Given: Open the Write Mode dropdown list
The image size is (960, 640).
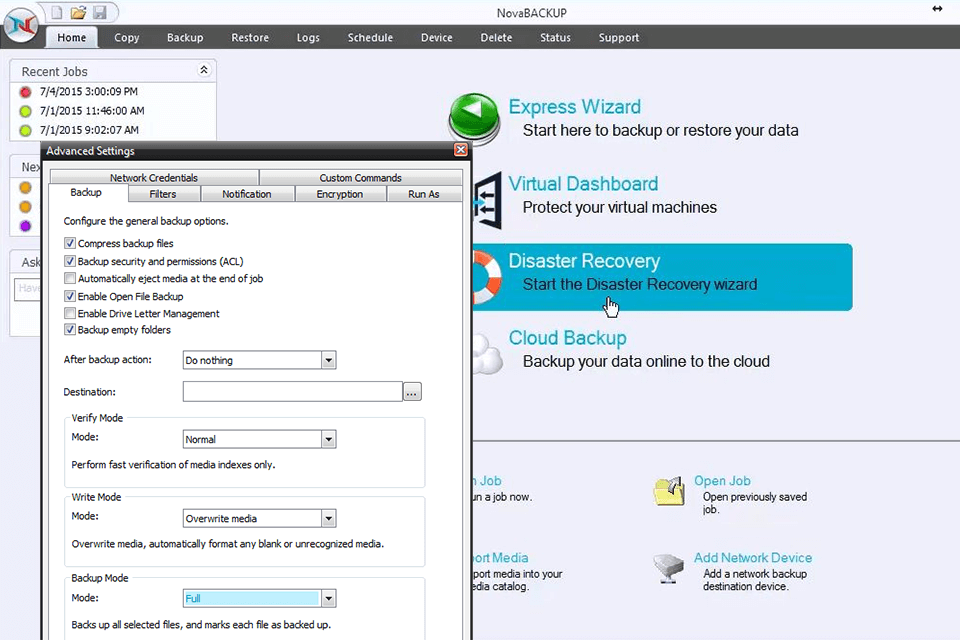Looking at the screenshot, I should click(x=328, y=518).
